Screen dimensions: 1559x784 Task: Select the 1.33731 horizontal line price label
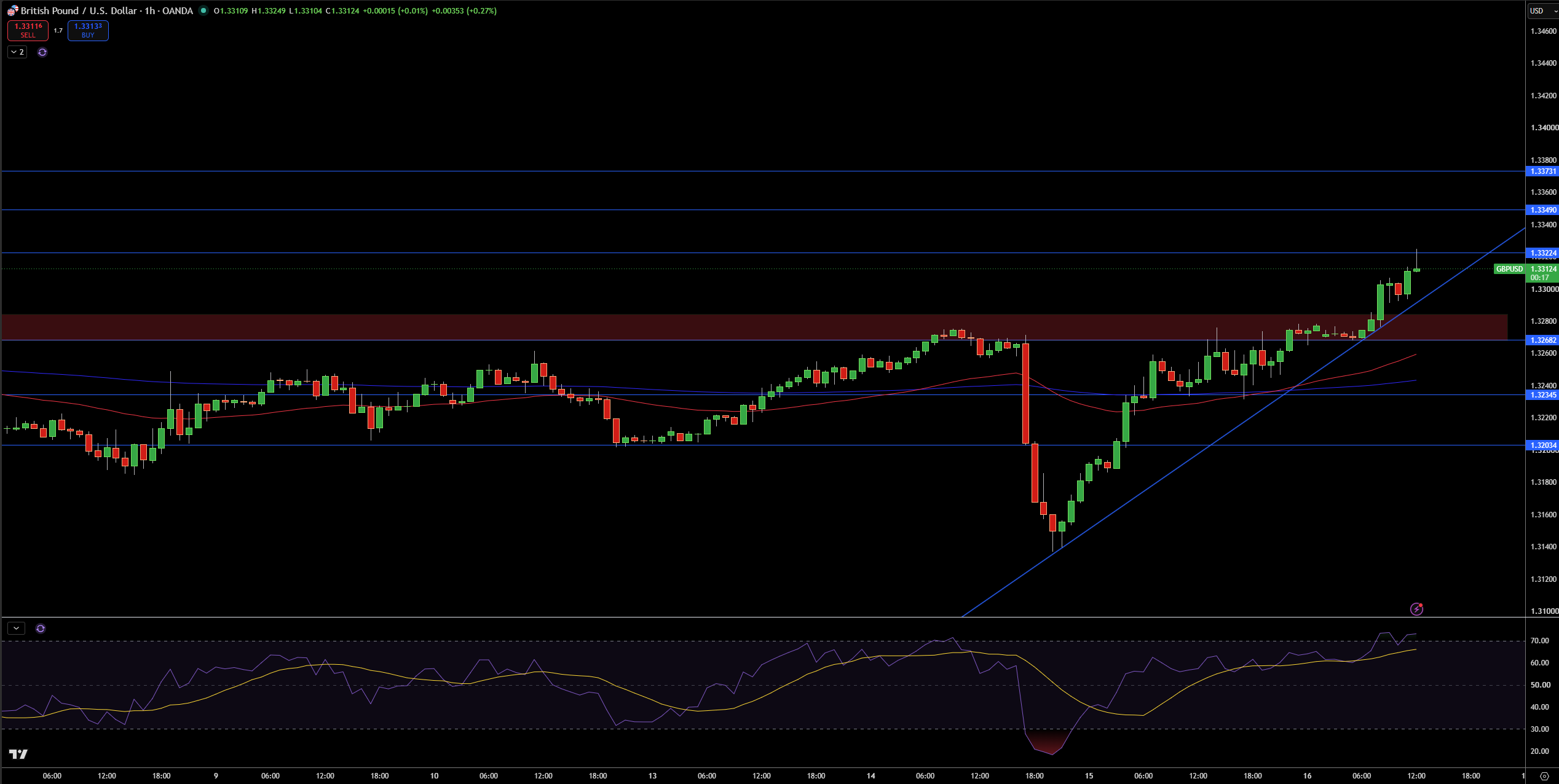(1542, 171)
